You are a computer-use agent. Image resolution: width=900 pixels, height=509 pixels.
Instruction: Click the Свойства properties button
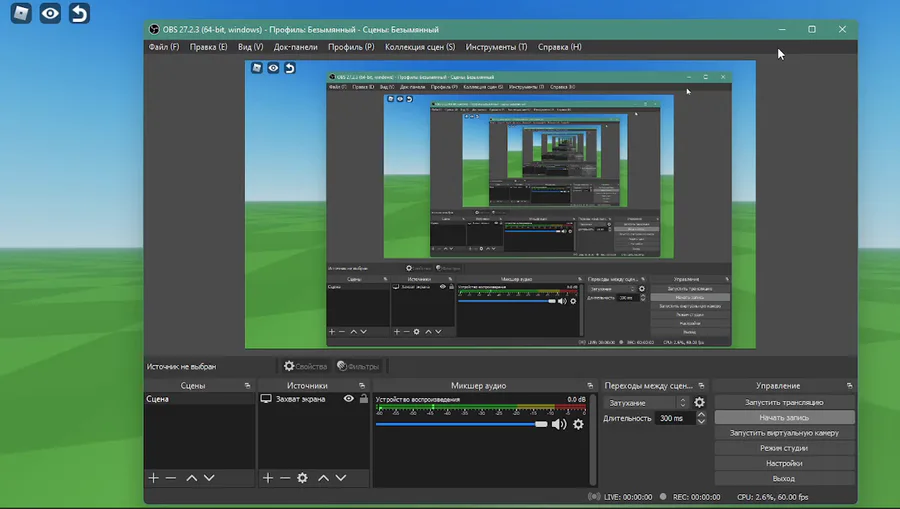pyautogui.click(x=305, y=366)
